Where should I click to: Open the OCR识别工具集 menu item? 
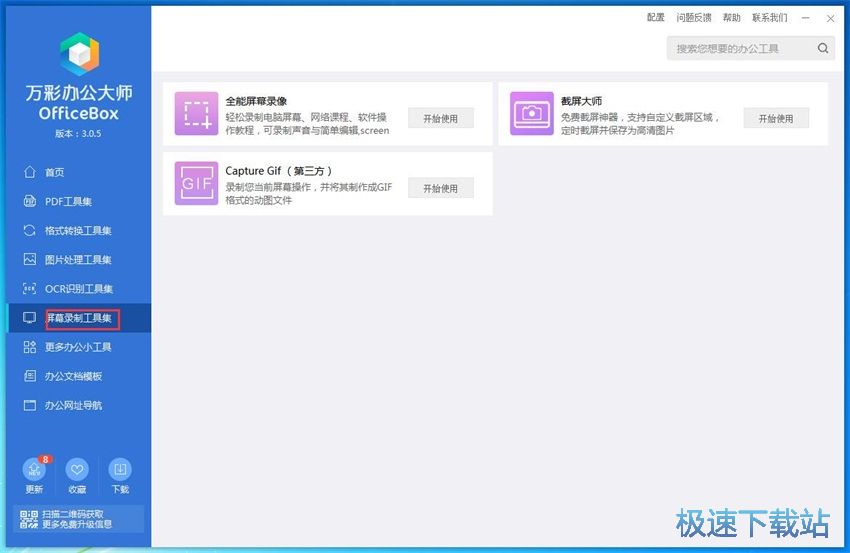[79, 288]
